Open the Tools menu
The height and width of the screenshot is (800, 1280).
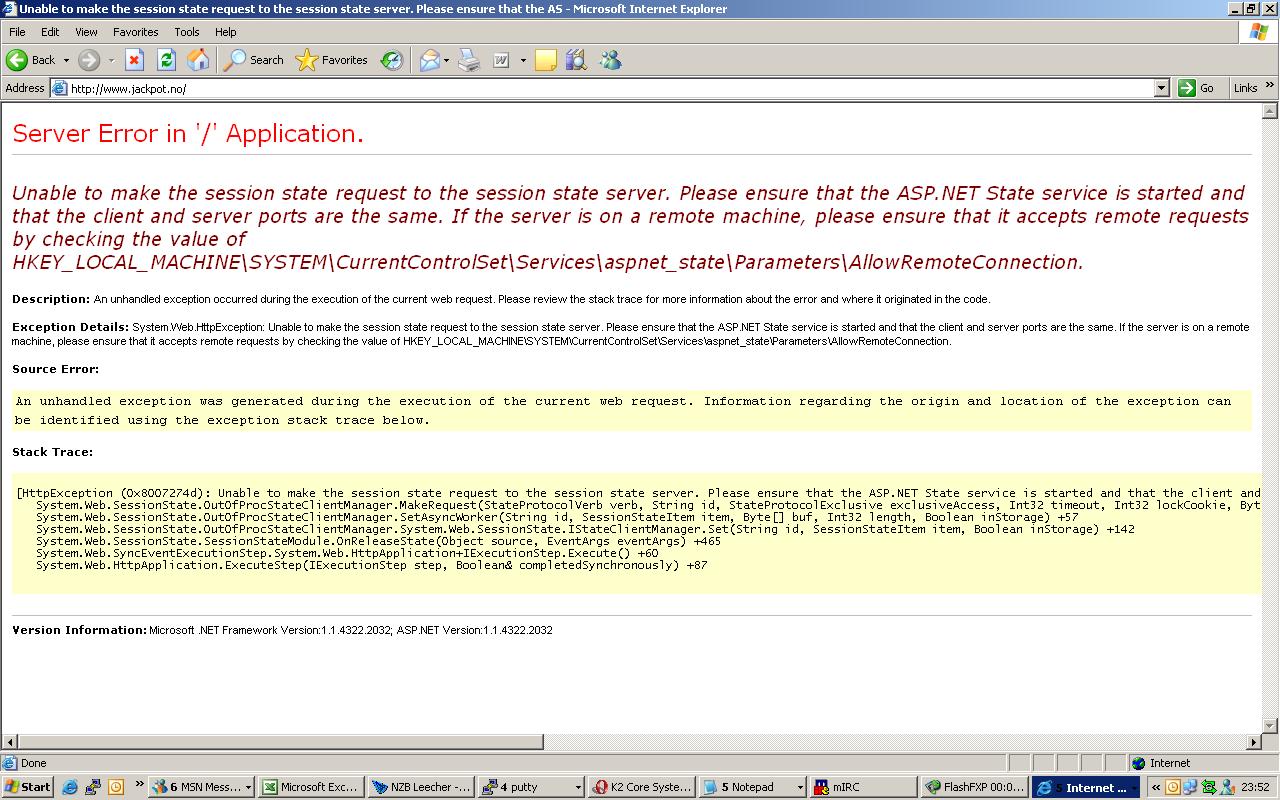coord(187,32)
